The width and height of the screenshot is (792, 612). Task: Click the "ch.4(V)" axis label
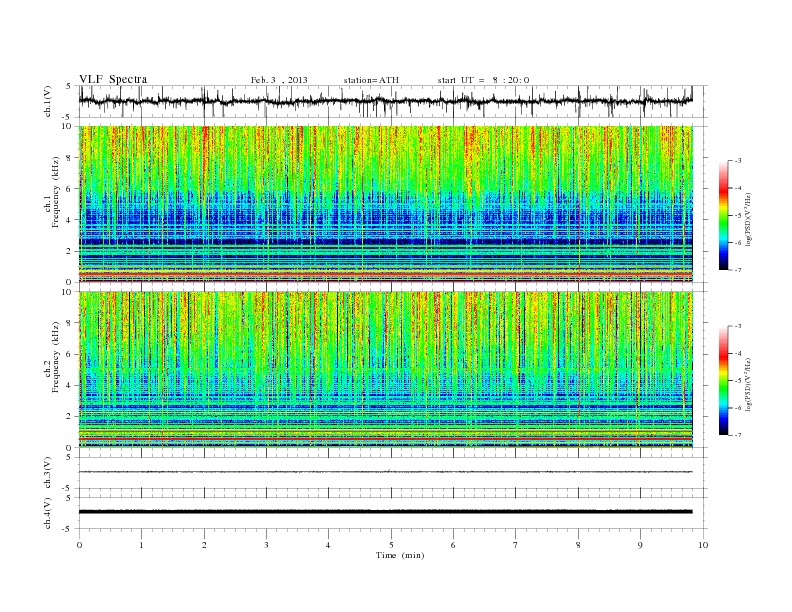click(48, 513)
